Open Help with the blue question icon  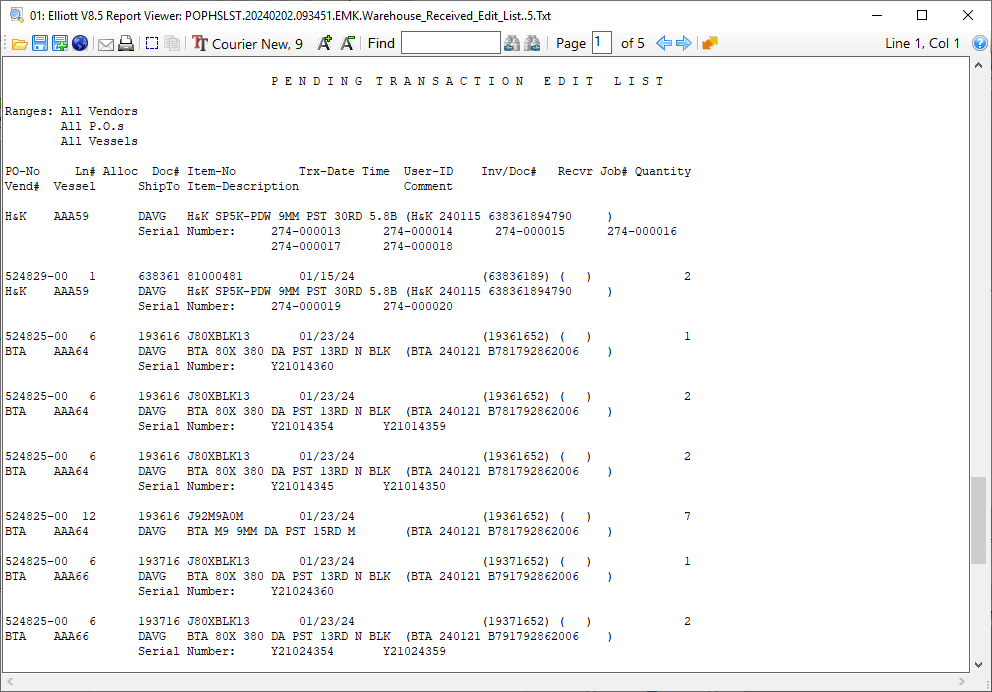[x=979, y=43]
